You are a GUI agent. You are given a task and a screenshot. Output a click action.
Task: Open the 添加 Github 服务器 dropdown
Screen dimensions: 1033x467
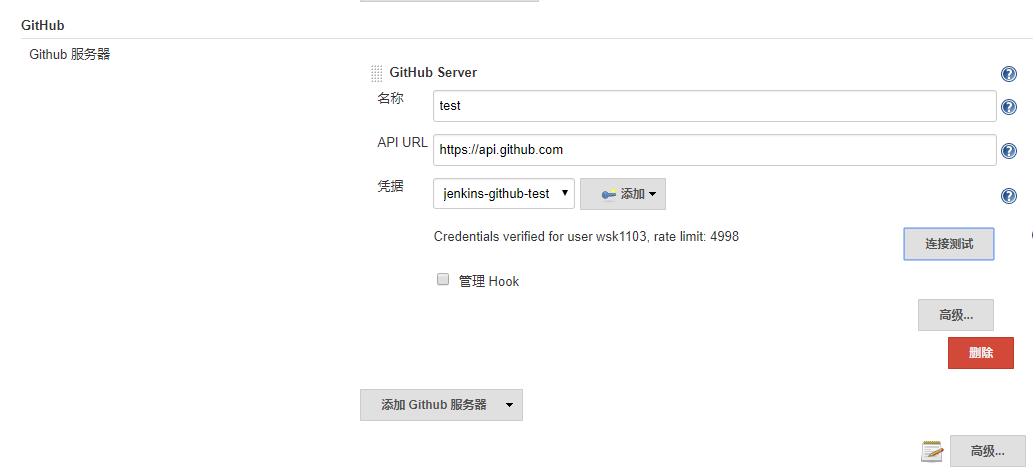coord(441,404)
